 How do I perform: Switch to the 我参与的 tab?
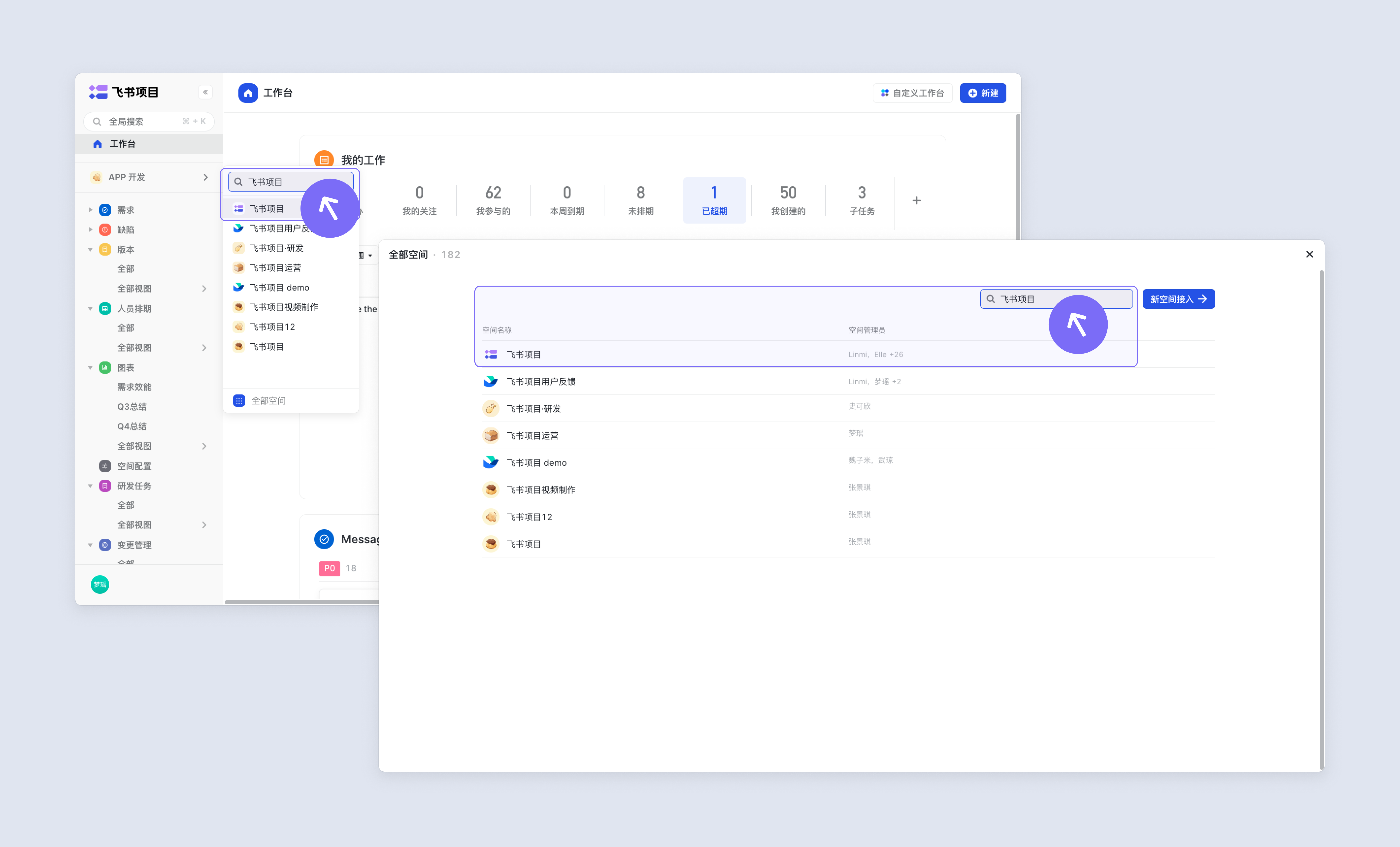coord(493,200)
